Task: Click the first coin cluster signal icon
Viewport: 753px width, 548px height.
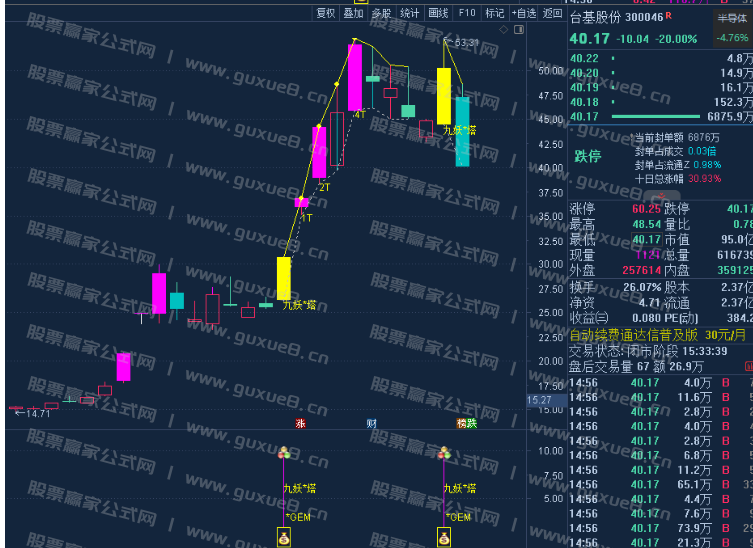Action: 284,452
